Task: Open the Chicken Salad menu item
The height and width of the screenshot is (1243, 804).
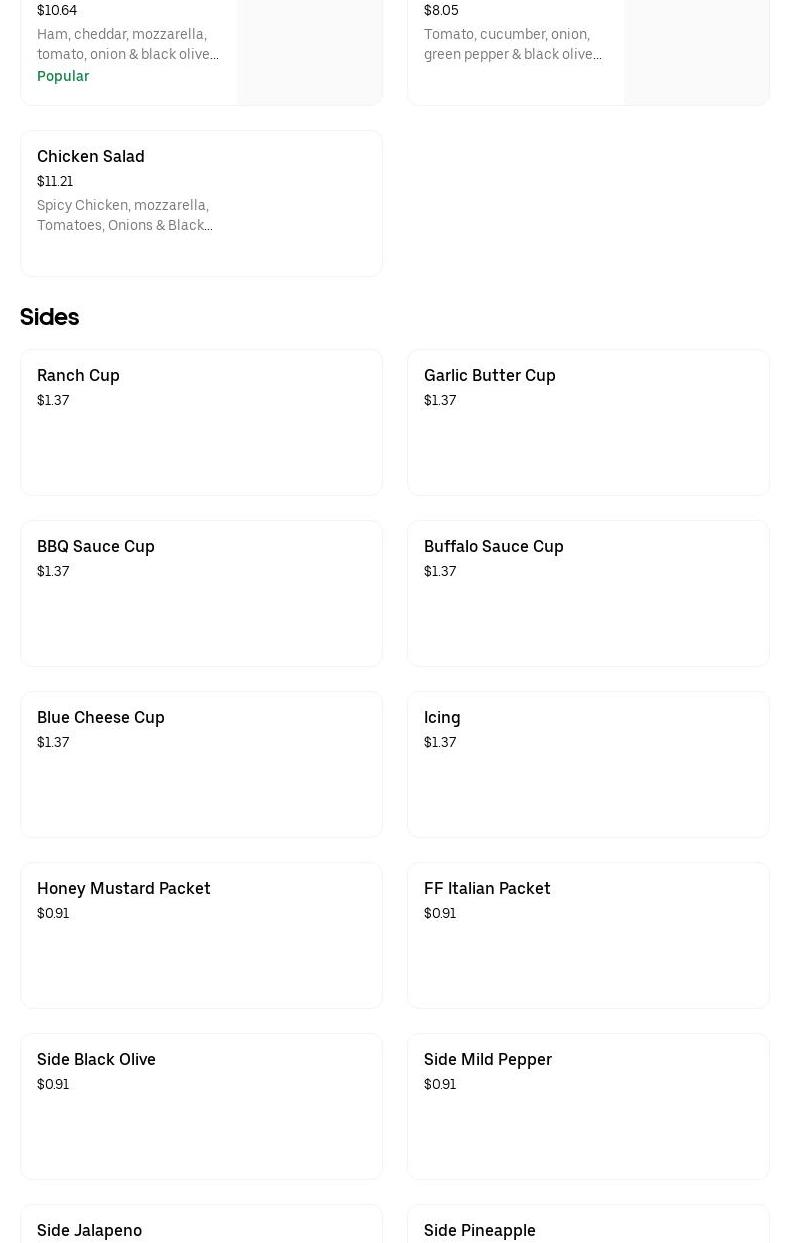Action: coord(201,203)
